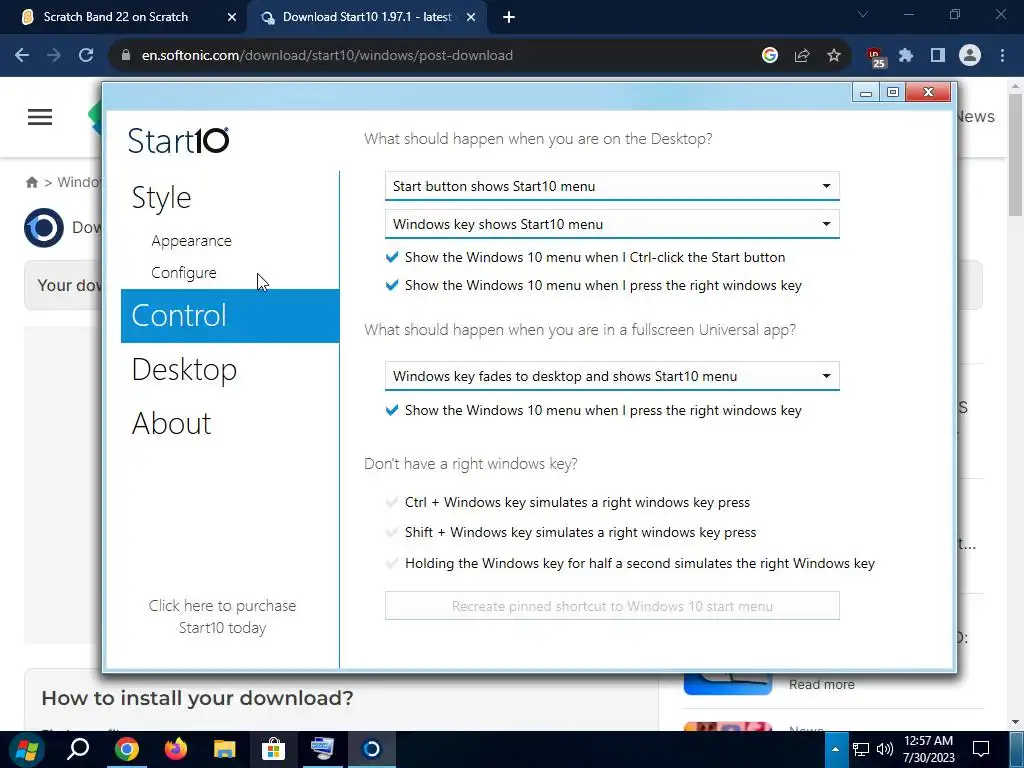Open taskbar Search magnifier
Image resolution: width=1024 pixels, height=768 pixels.
(x=78, y=749)
